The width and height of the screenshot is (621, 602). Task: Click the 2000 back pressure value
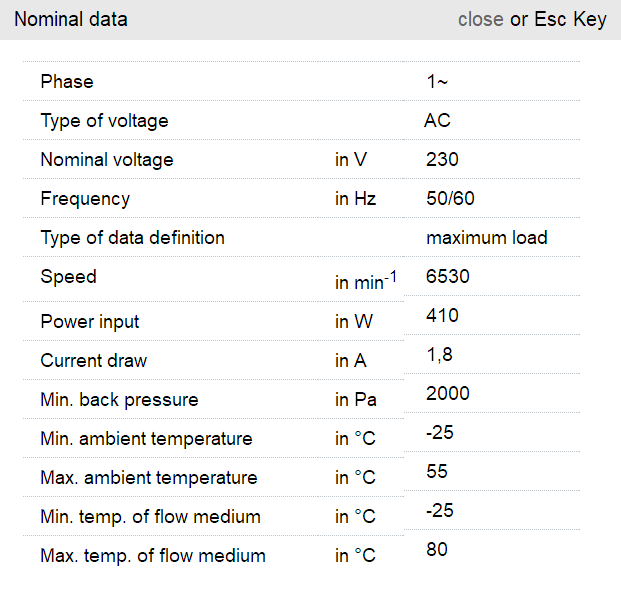coord(447,394)
